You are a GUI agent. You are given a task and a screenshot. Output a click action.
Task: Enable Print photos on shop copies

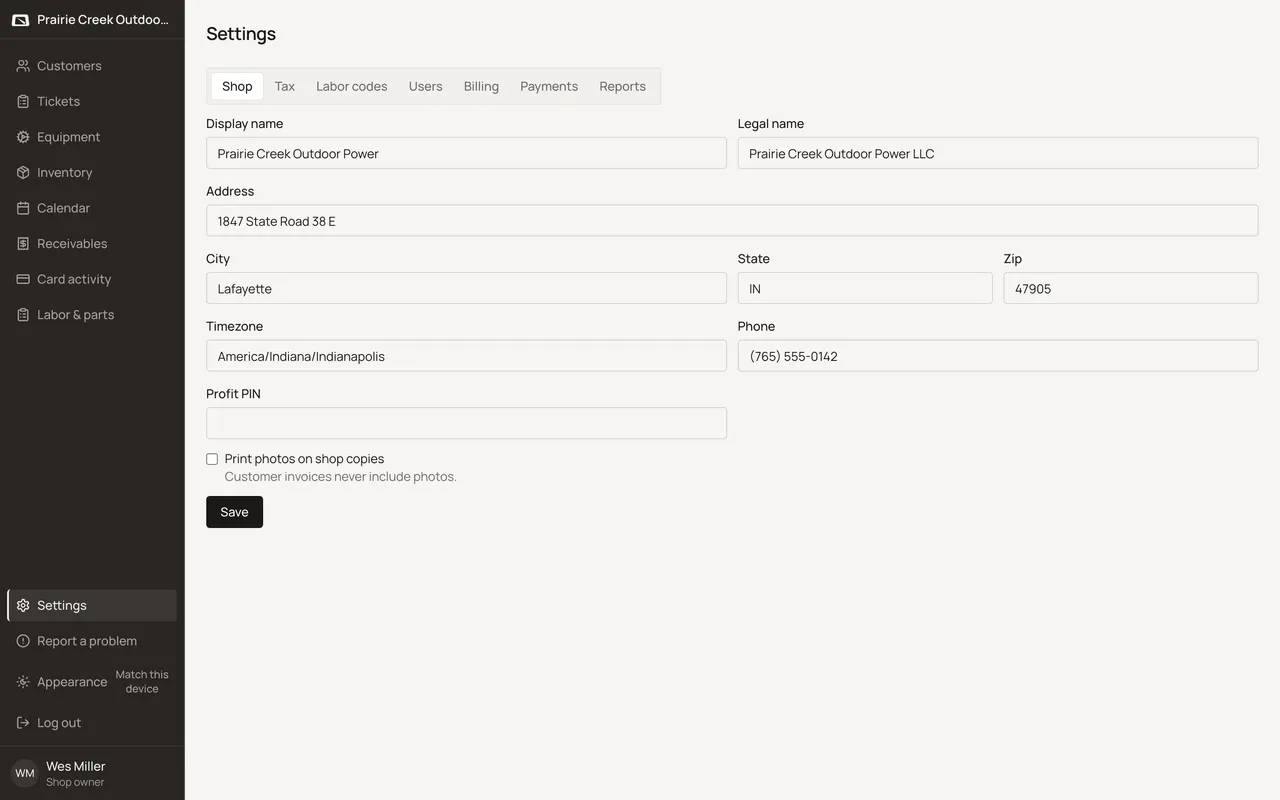pyautogui.click(x=212, y=459)
